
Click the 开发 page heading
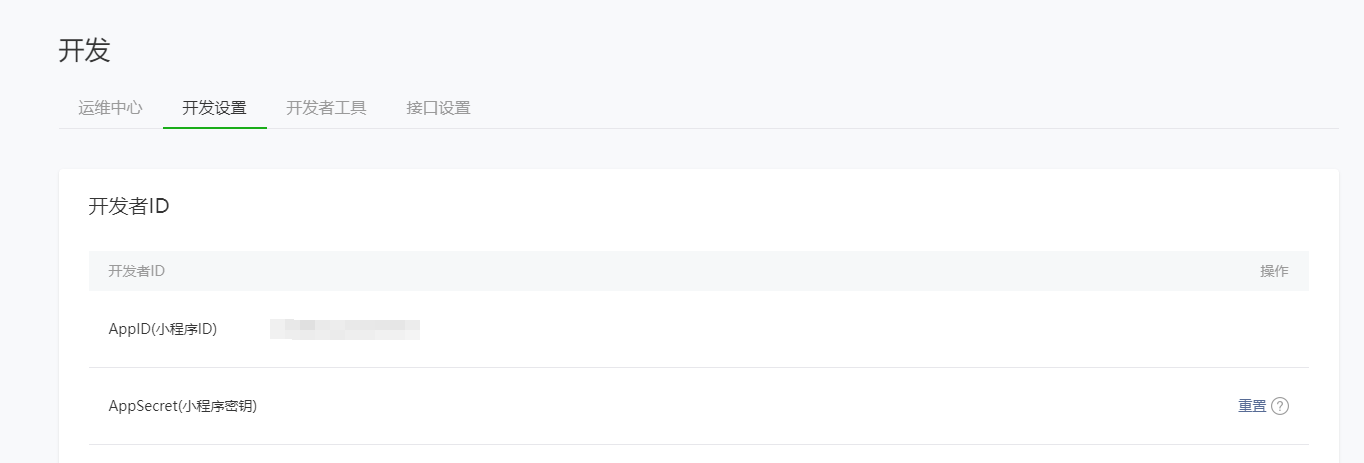pos(84,51)
